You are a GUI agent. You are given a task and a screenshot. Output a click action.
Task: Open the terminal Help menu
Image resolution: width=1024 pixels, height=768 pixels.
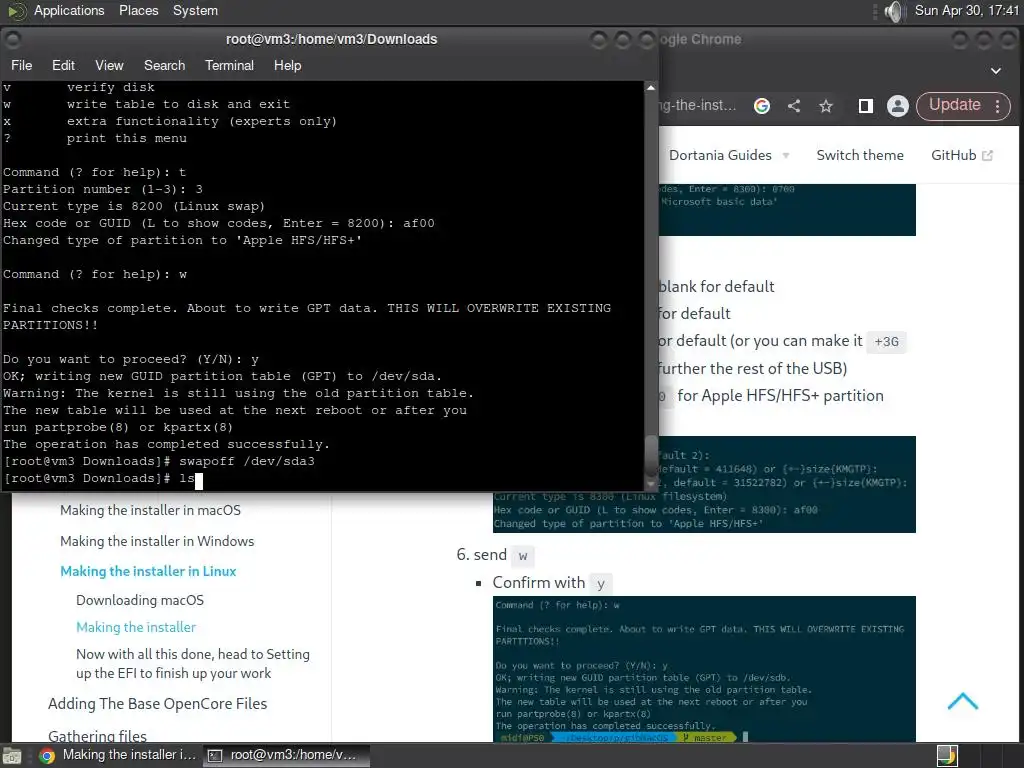click(287, 65)
